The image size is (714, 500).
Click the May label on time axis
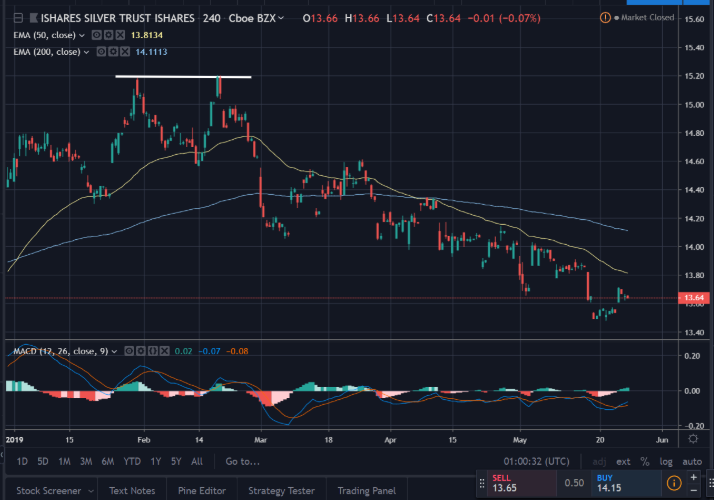click(x=520, y=440)
